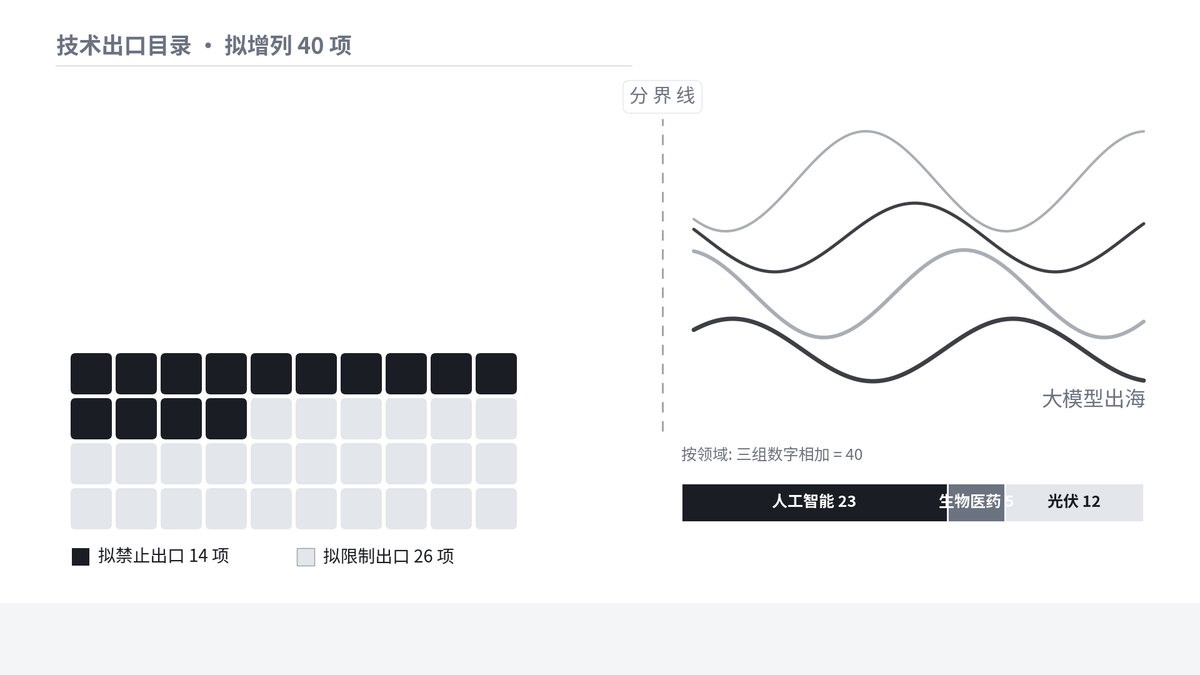
Task: Click the last black square in top row
Action: [x=496, y=373]
